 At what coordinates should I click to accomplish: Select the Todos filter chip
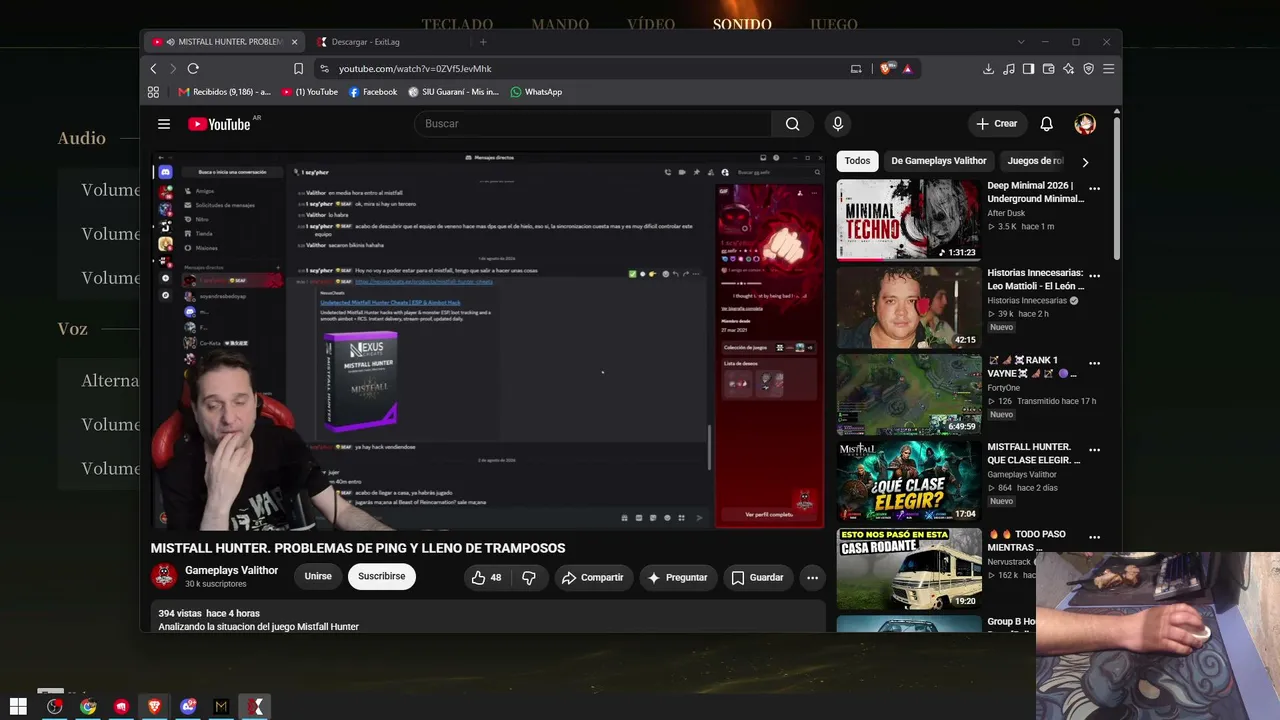[857, 161]
